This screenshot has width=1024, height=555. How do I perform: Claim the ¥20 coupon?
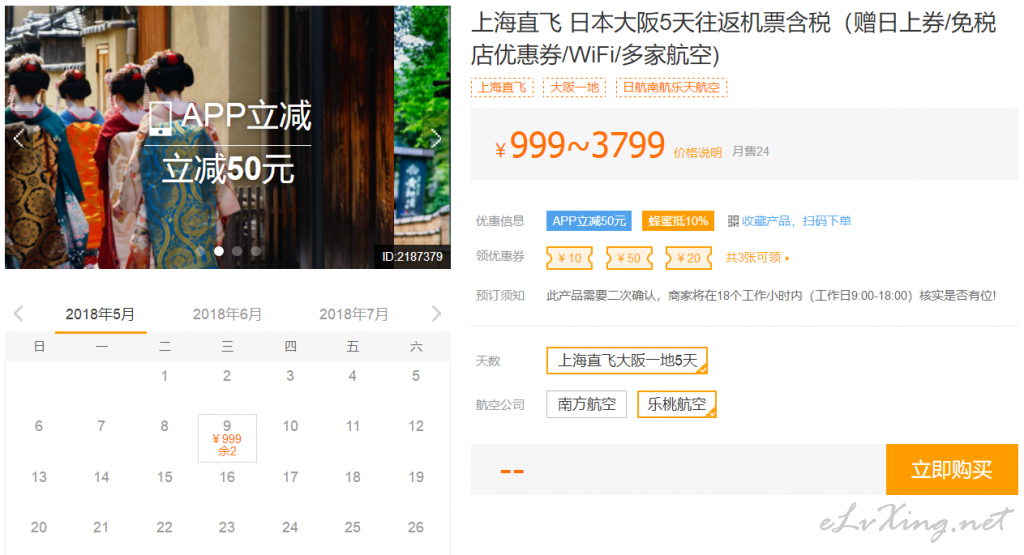tap(688, 258)
